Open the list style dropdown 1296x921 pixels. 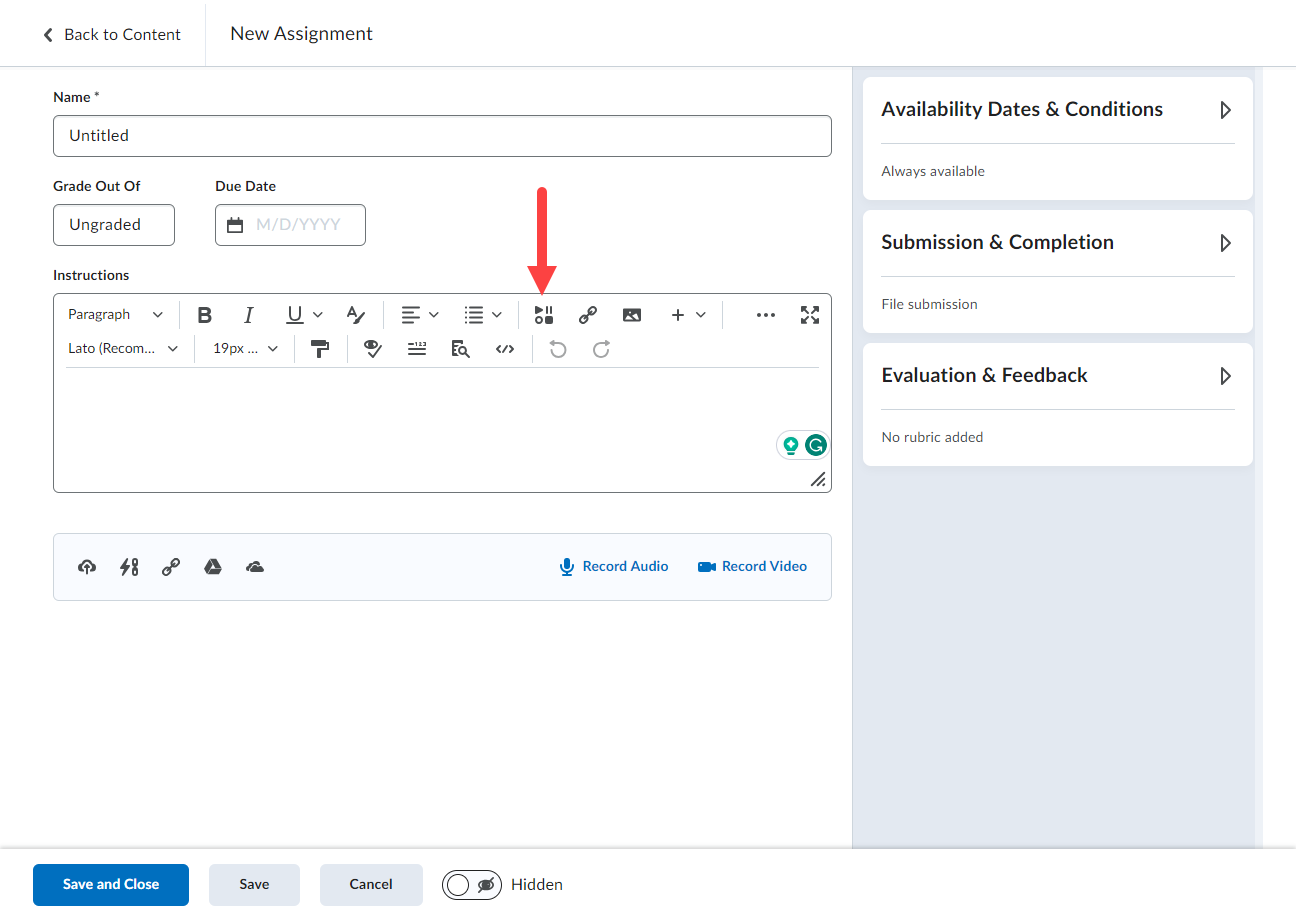(483, 315)
